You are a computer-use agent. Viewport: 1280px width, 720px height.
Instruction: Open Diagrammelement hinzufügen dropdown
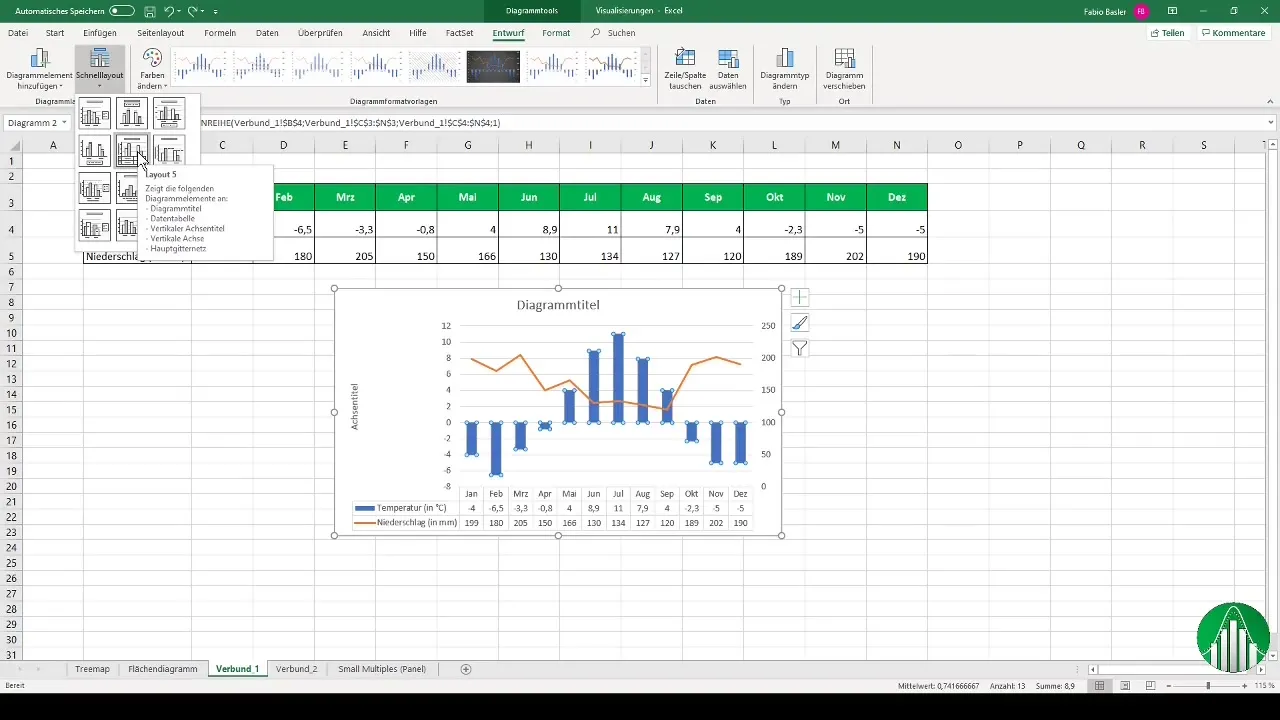[40, 70]
